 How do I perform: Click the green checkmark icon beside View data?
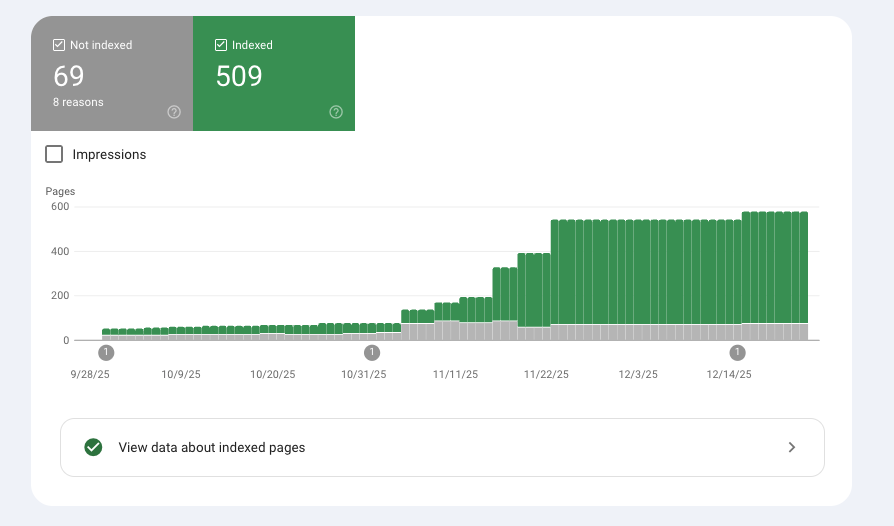pyautogui.click(x=94, y=447)
